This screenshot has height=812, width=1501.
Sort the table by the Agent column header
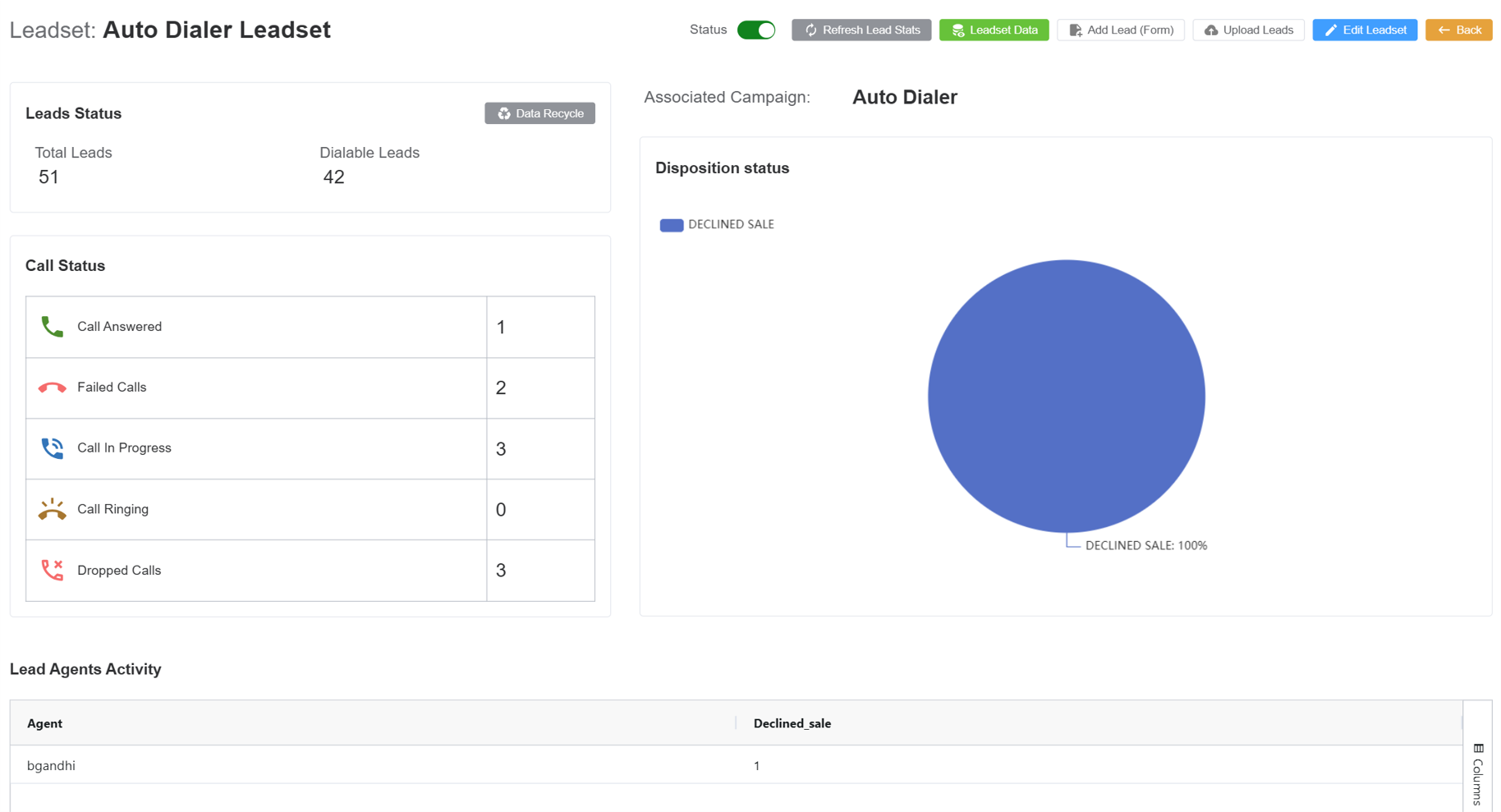(44, 723)
